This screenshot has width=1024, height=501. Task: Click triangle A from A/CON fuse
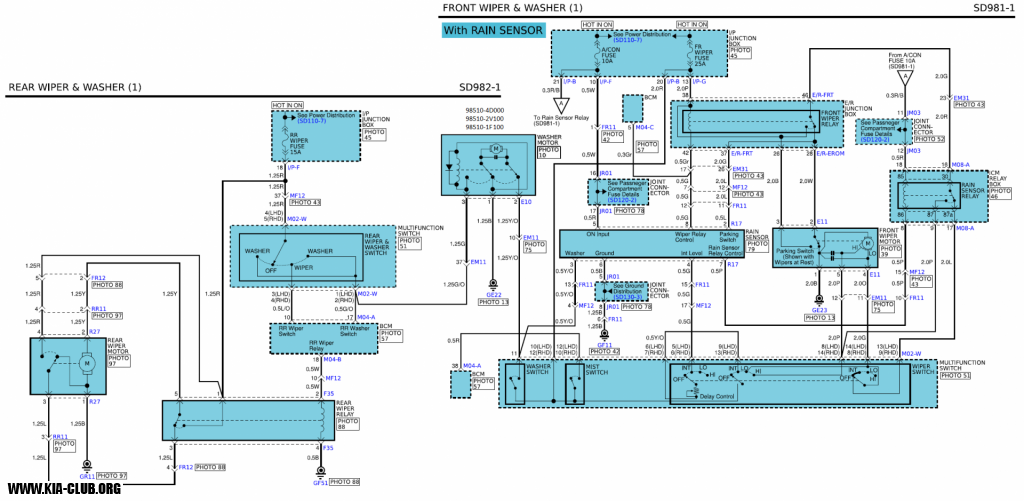(x=904, y=79)
